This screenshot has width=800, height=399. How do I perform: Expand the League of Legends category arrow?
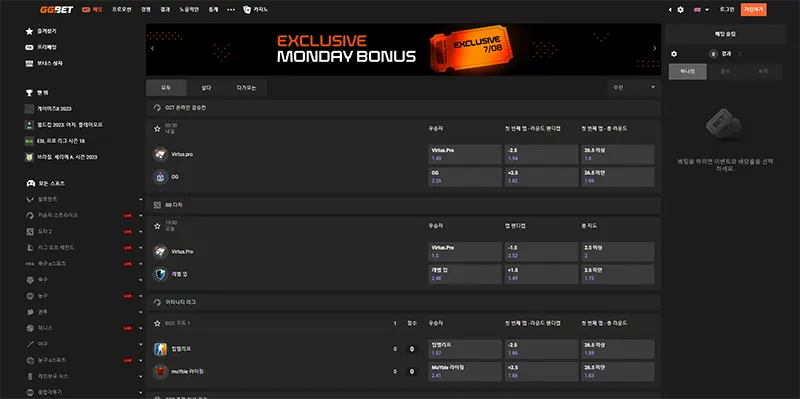(141, 248)
